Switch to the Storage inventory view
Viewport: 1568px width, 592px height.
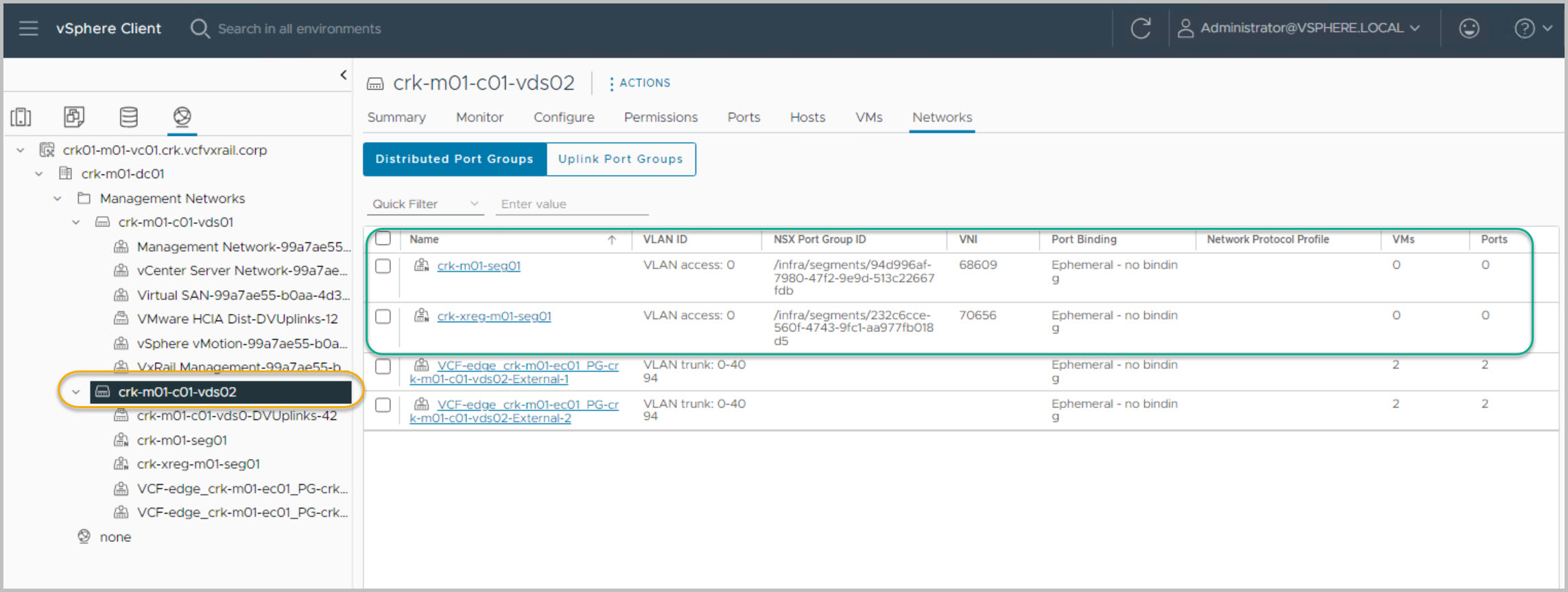[x=128, y=117]
